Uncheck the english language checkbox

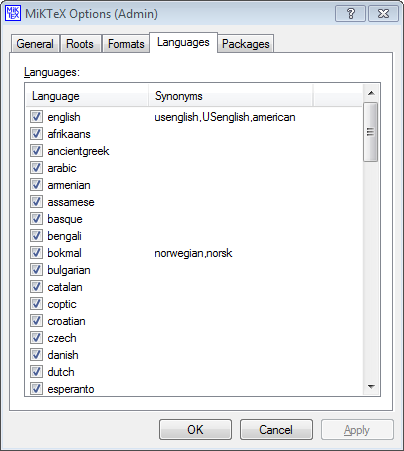(36, 117)
